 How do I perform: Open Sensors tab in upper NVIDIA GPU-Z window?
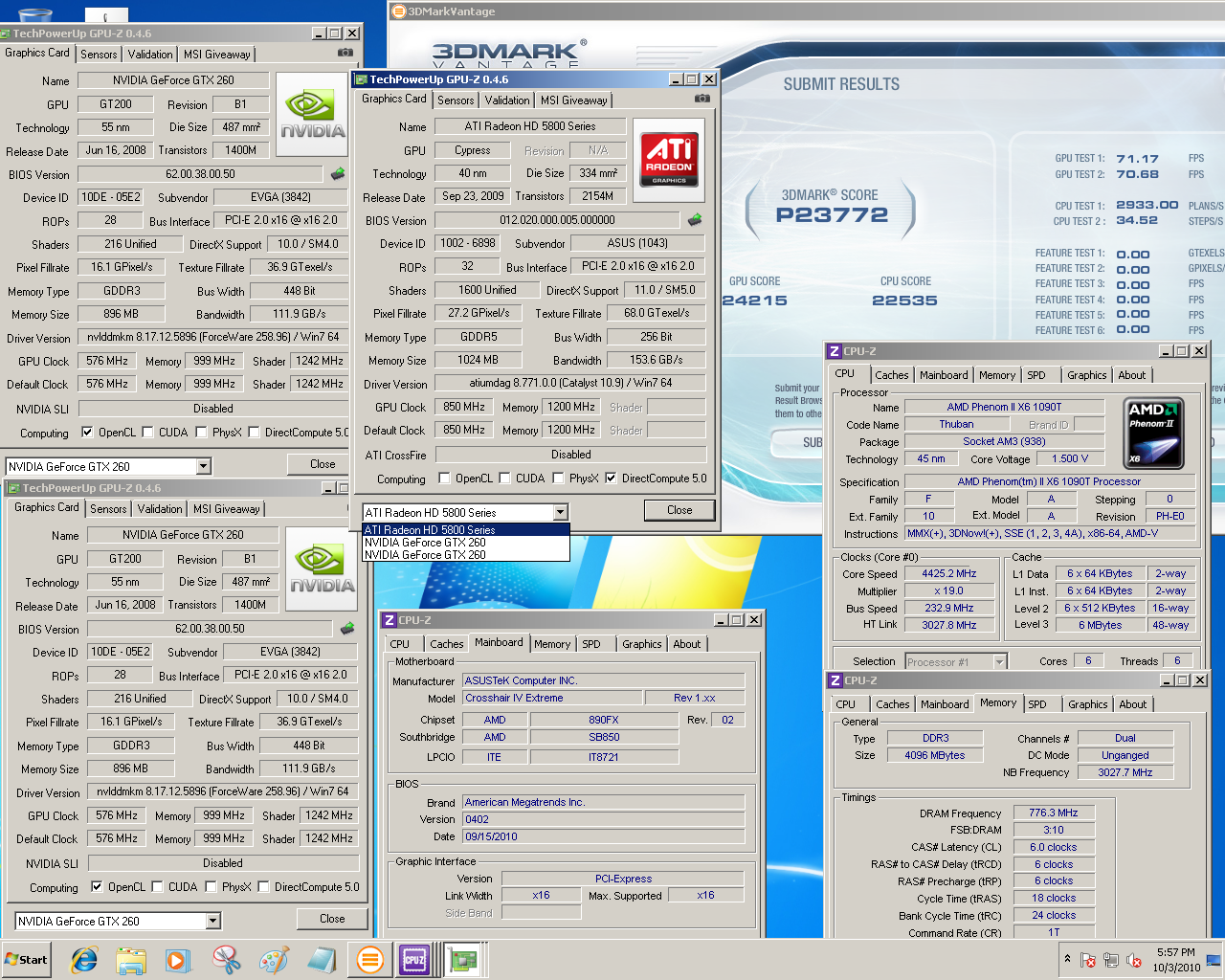pos(99,55)
